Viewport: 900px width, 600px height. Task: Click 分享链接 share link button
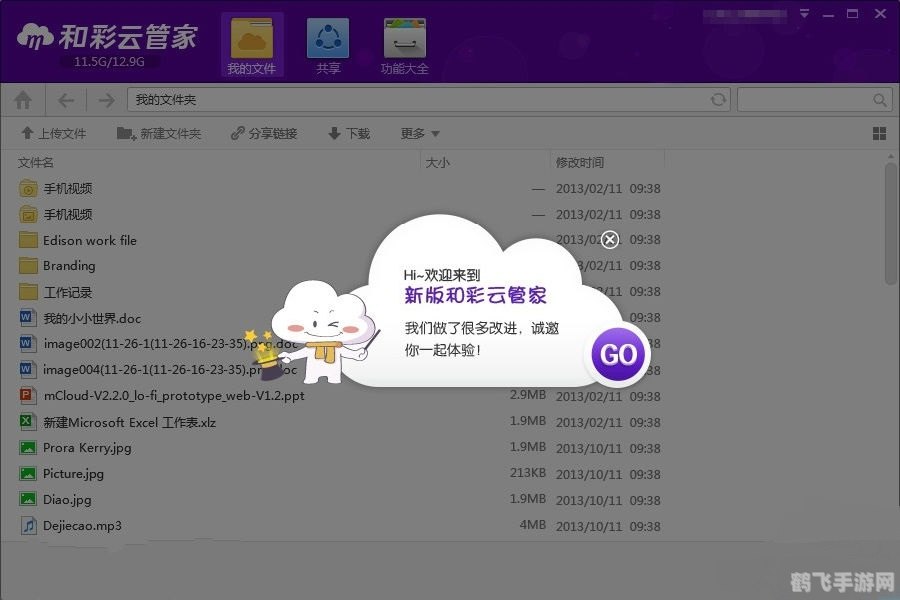(264, 133)
